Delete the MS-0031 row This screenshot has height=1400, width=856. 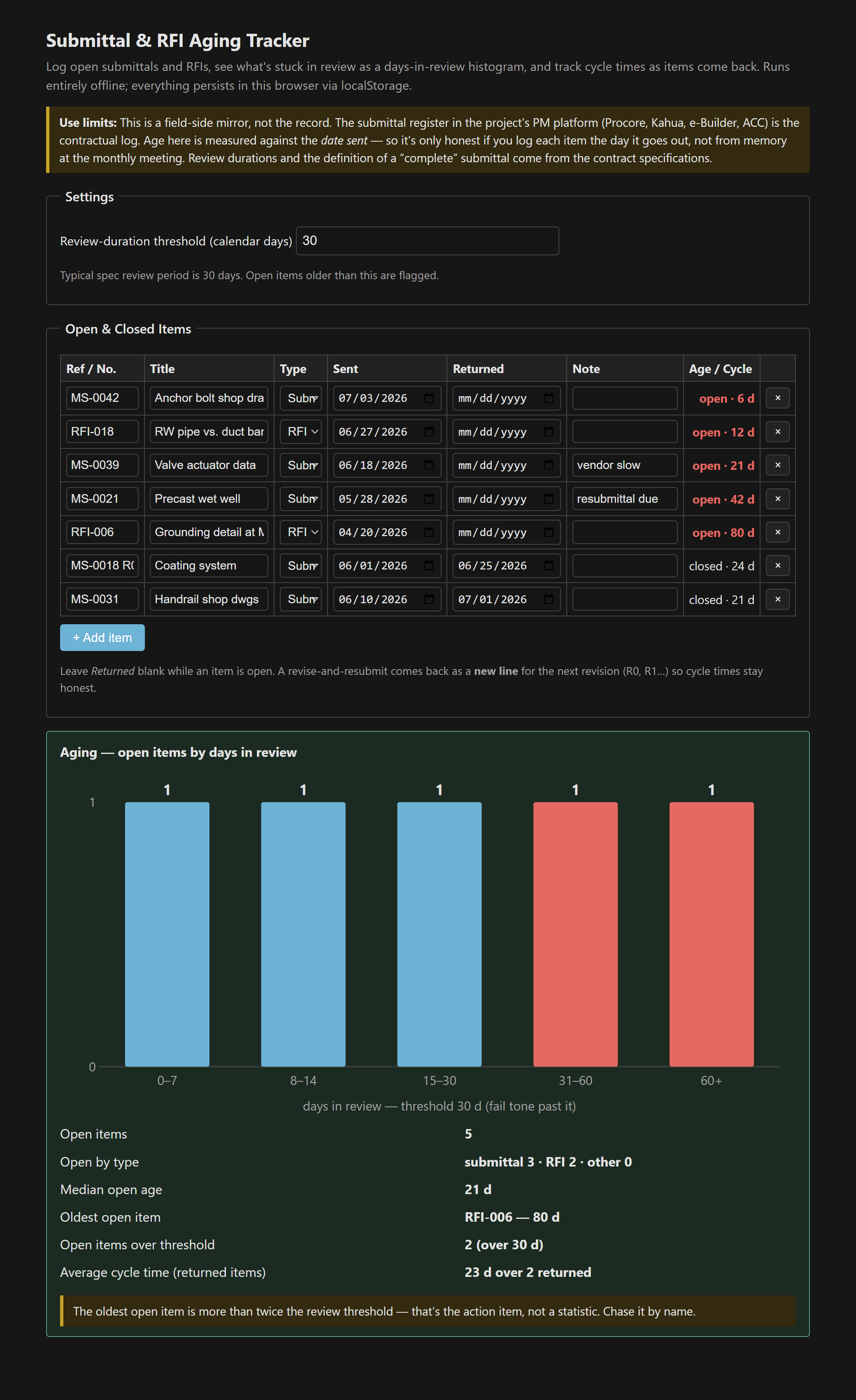(777, 599)
